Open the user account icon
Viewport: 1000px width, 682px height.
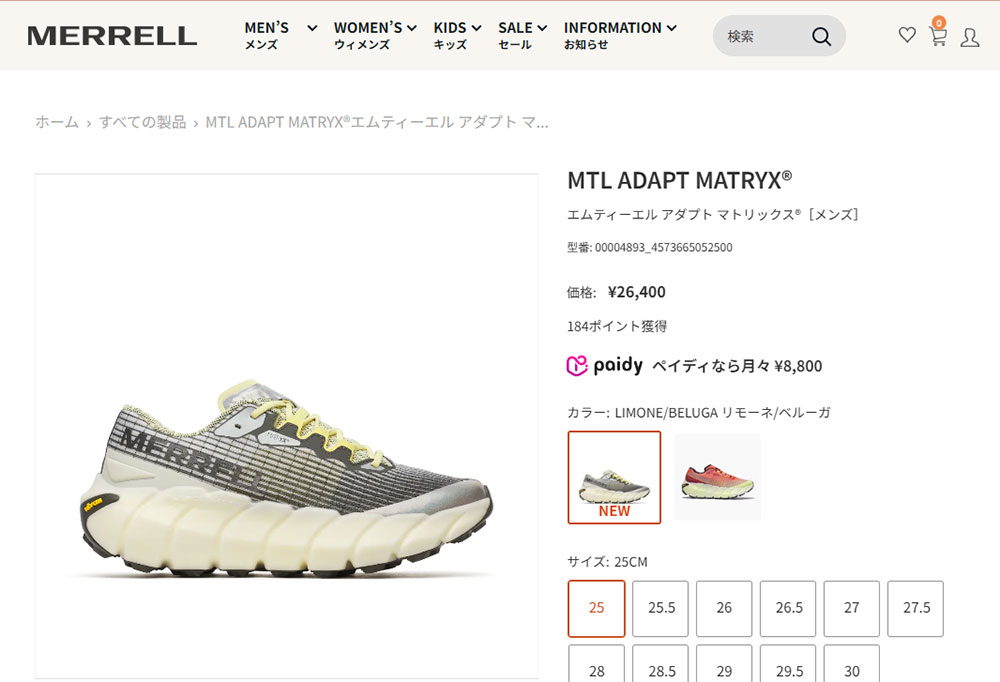point(969,37)
